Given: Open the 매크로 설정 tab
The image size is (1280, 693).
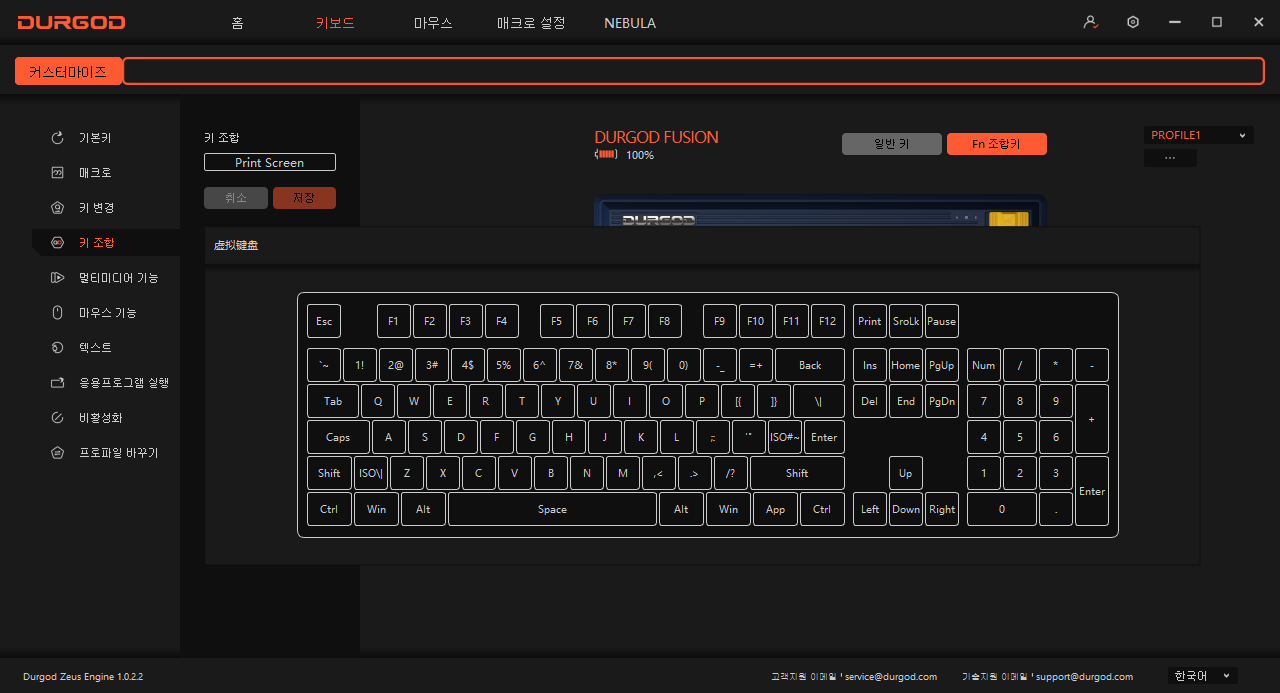Looking at the screenshot, I should pyautogui.click(x=531, y=23).
